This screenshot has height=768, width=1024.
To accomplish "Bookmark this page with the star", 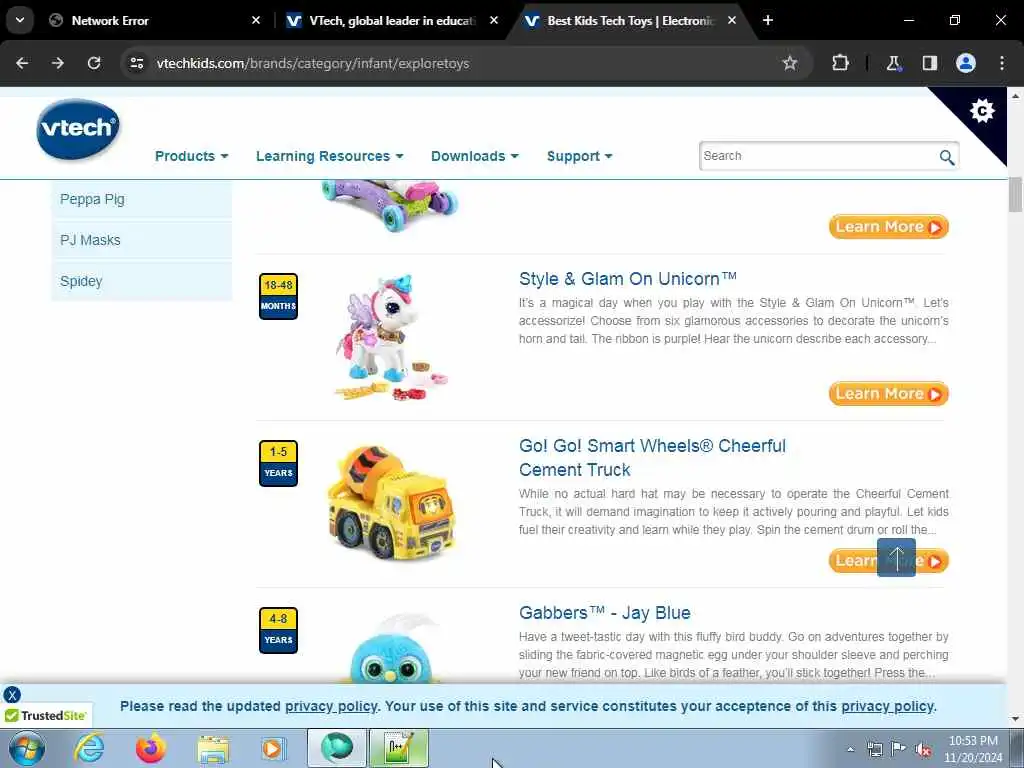I will 790,63.
